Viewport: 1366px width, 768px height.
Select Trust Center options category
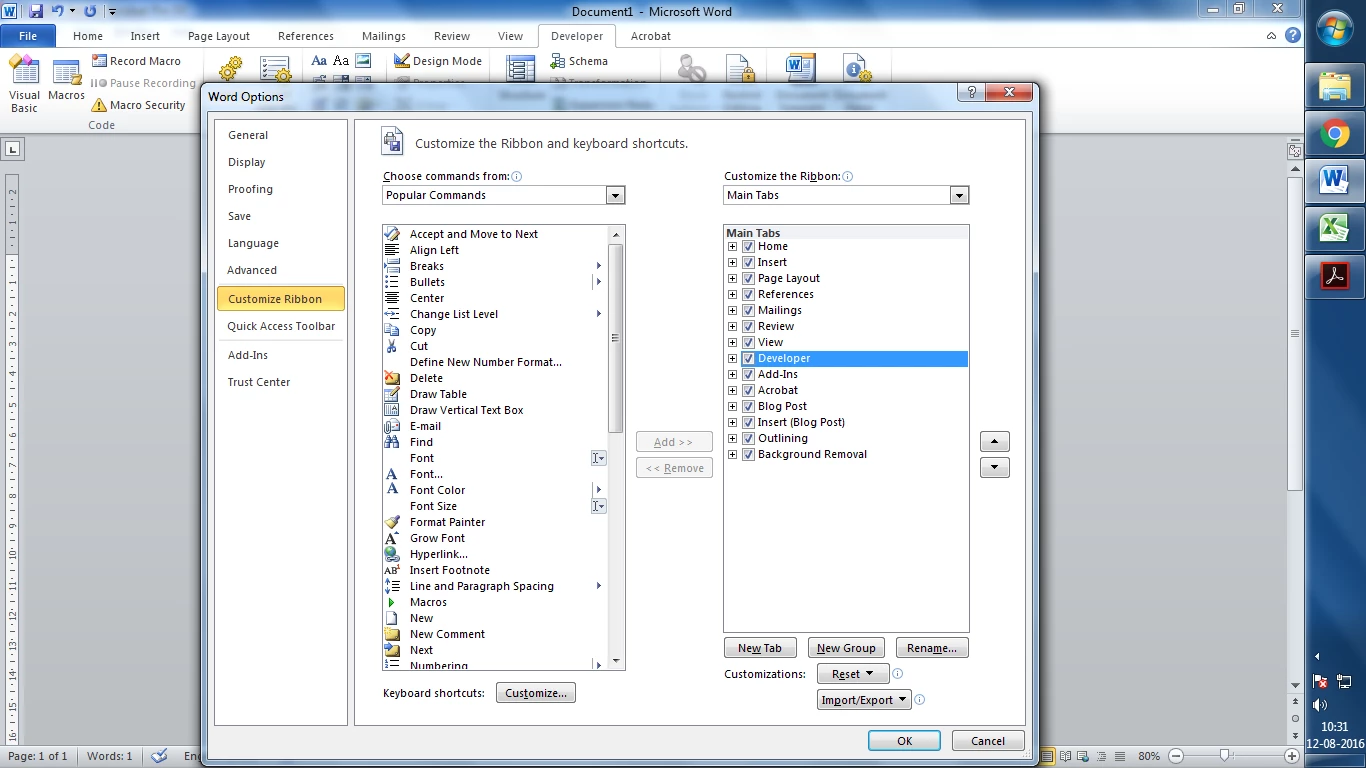281,382
